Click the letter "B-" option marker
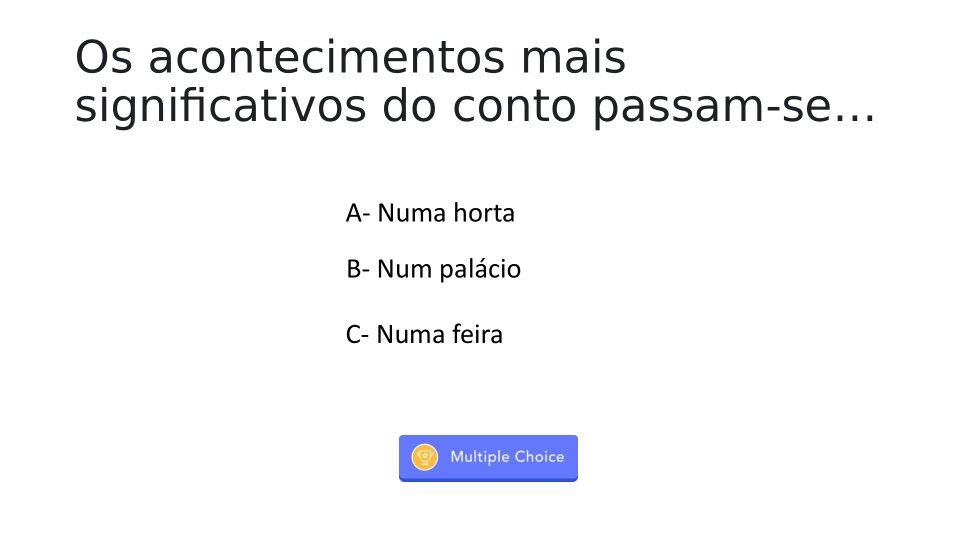The height and width of the screenshot is (550, 978). pos(358,269)
